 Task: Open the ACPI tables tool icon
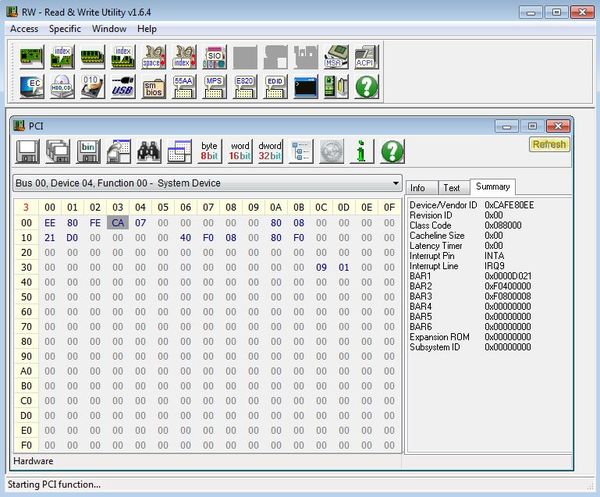[x=366, y=57]
